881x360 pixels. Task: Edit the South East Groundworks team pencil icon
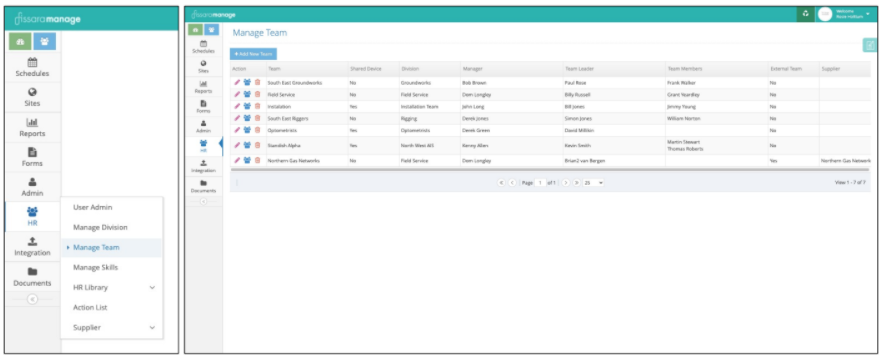point(237,83)
